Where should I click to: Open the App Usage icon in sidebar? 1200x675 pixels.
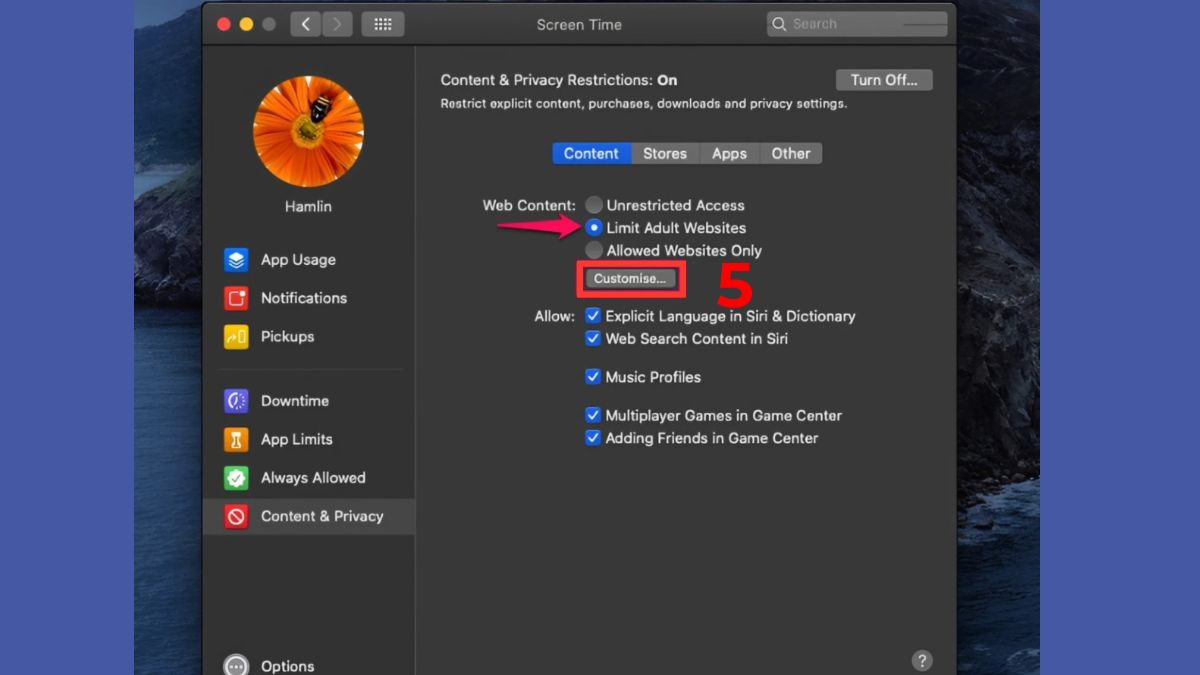236,260
